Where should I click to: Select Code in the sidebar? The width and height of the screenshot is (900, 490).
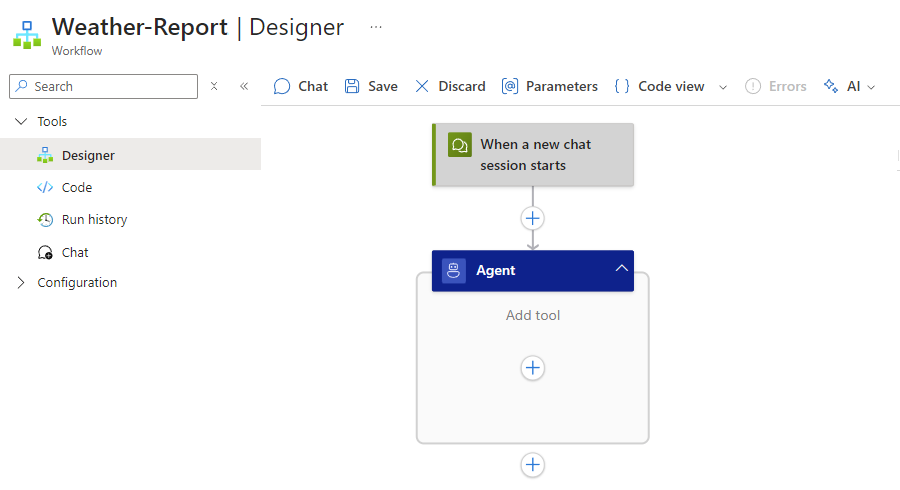click(x=76, y=188)
